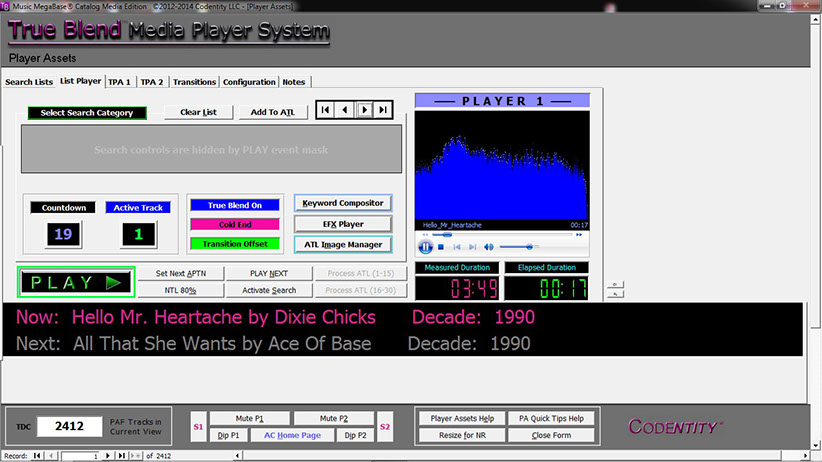
Task: Toggle the True Blend On indicator
Action: [234, 205]
